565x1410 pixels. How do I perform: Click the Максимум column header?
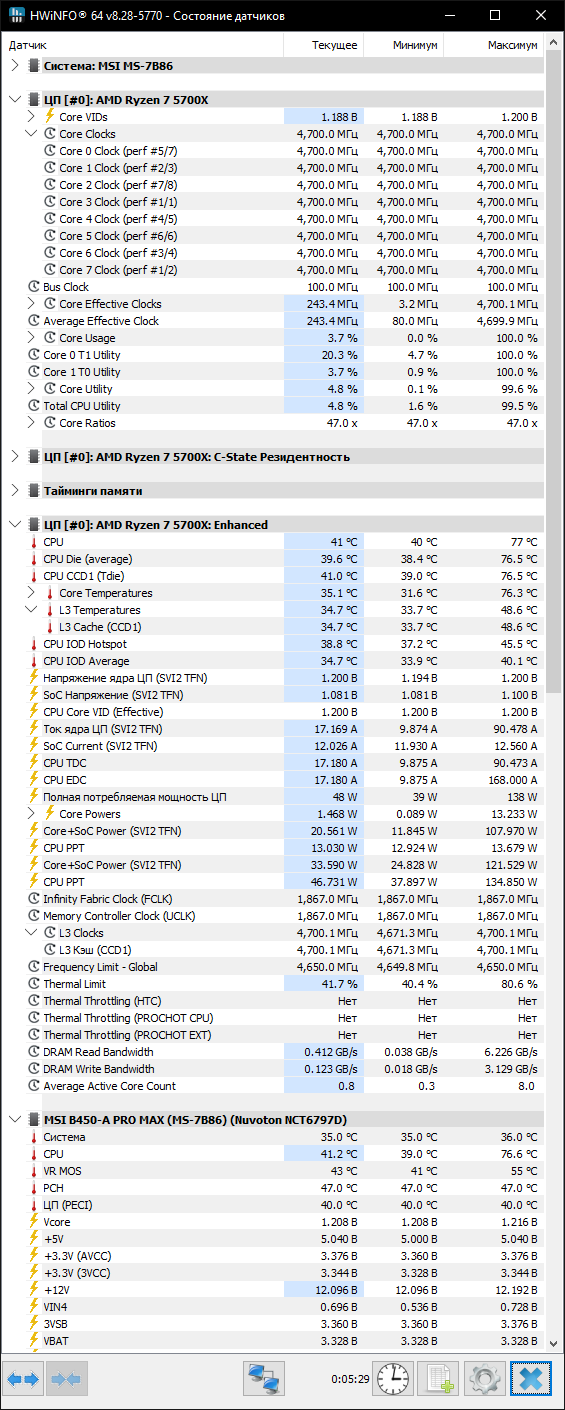[494, 45]
